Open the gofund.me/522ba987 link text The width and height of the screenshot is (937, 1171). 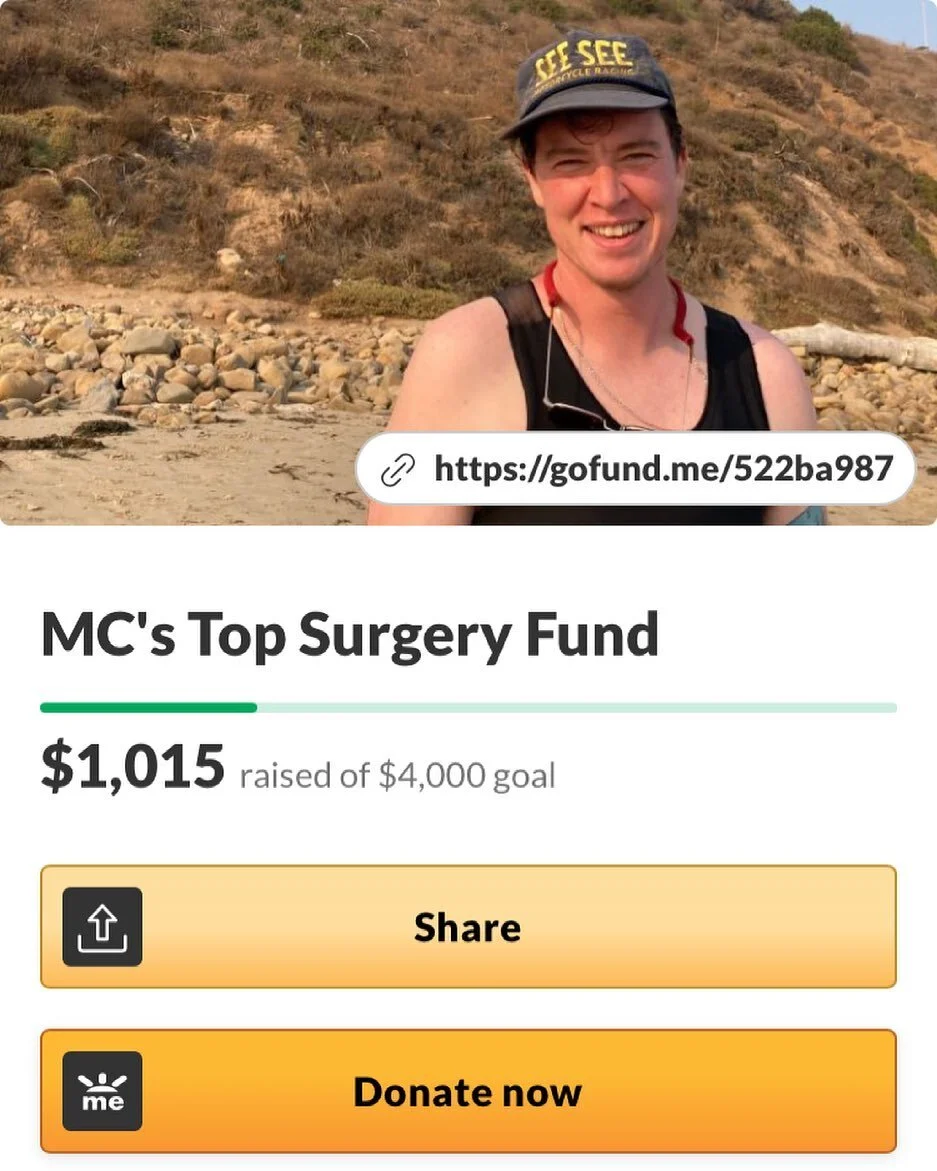(x=663, y=469)
